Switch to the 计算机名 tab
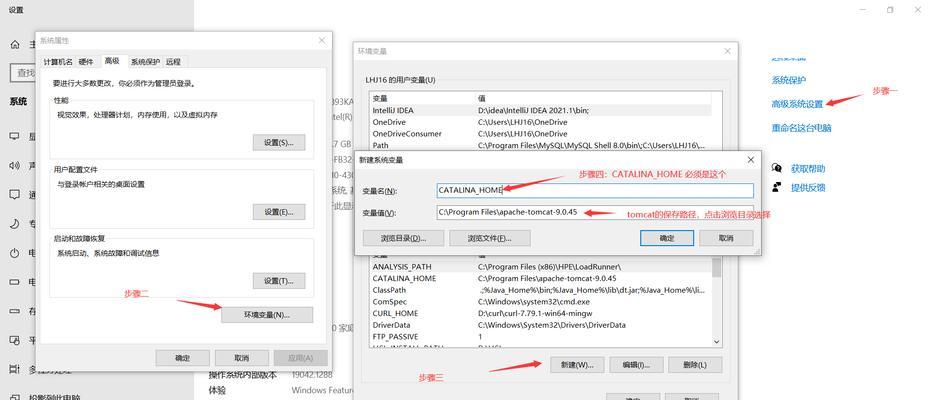Image resolution: width=932 pixels, height=400 pixels. point(58,62)
